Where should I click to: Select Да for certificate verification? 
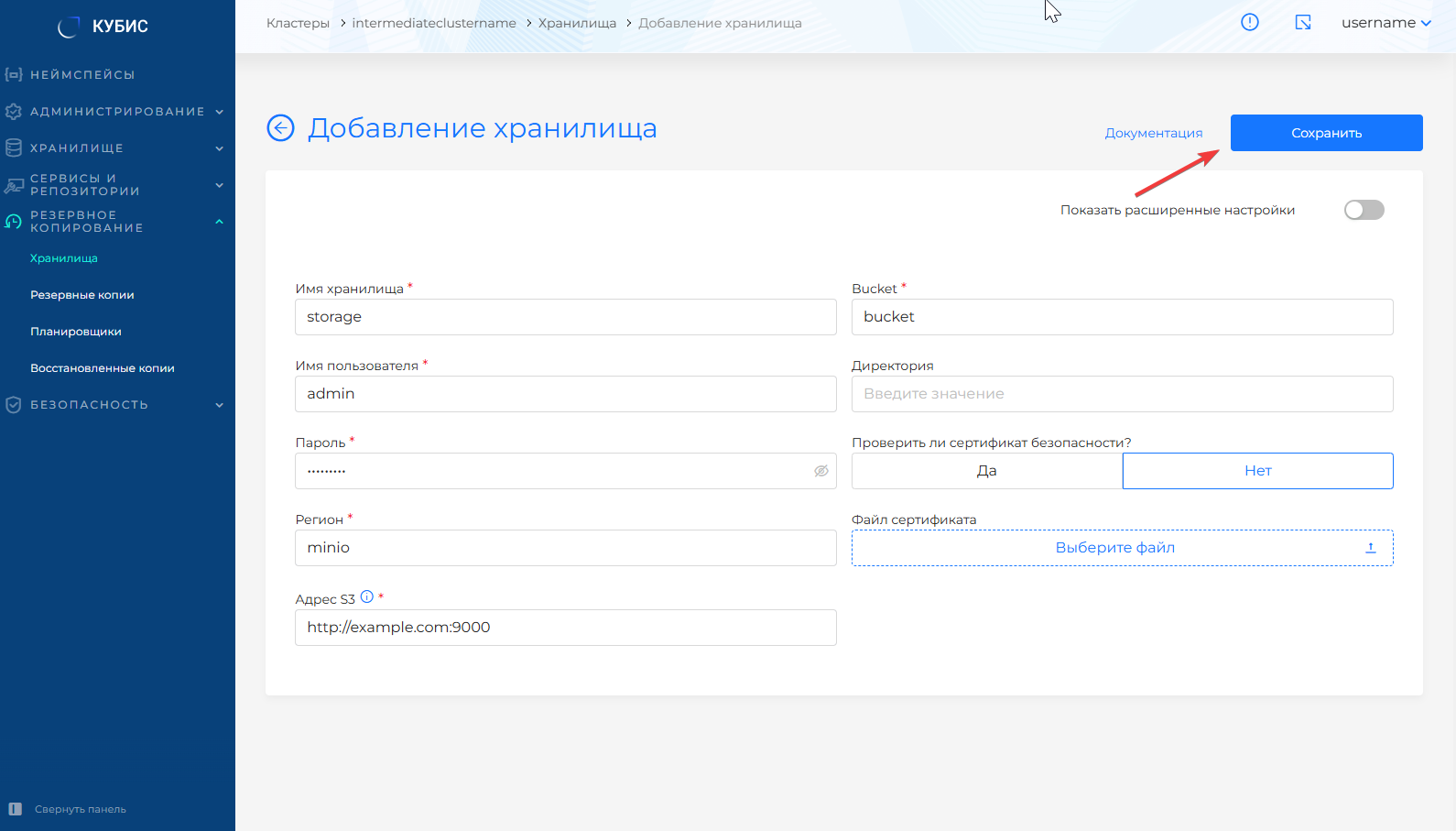986,471
